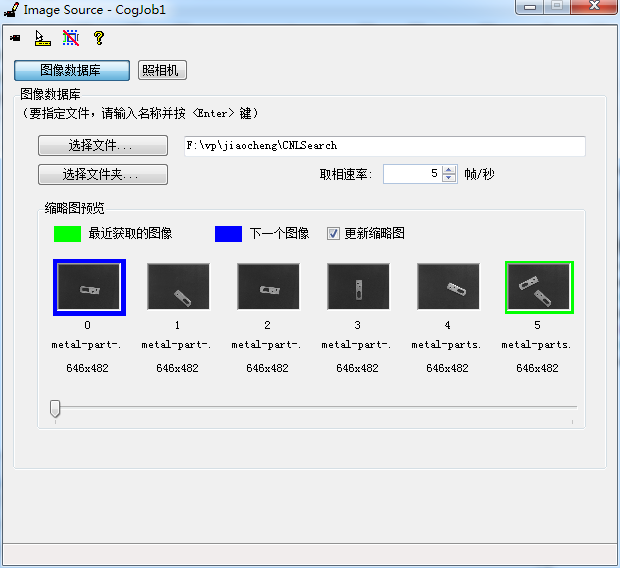Switch to 图像数据库 tab

tap(72, 70)
